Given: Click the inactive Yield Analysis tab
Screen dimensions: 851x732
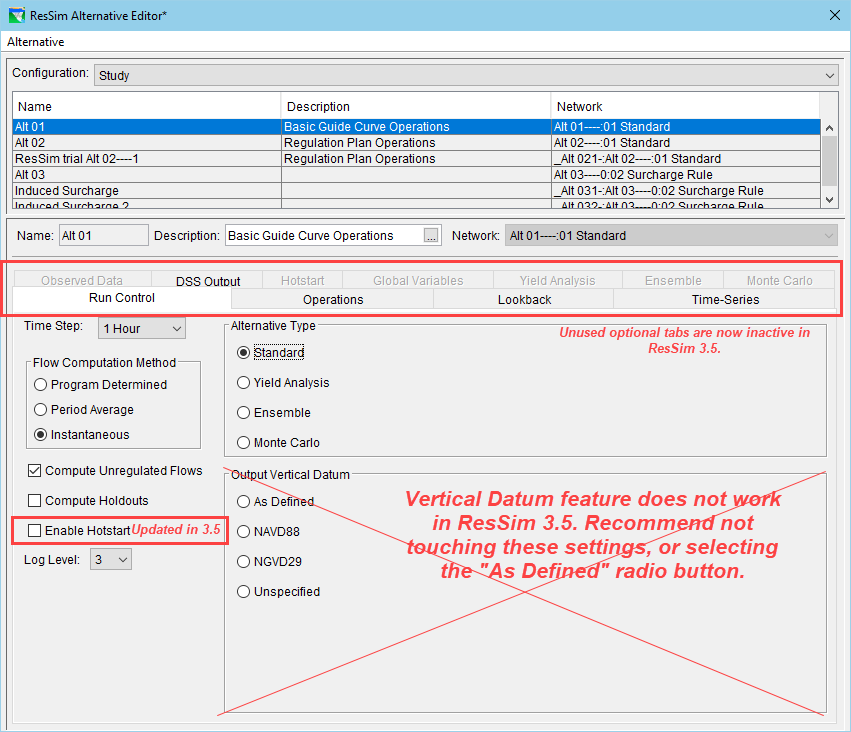Looking at the screenshot, I should point(557,280).
